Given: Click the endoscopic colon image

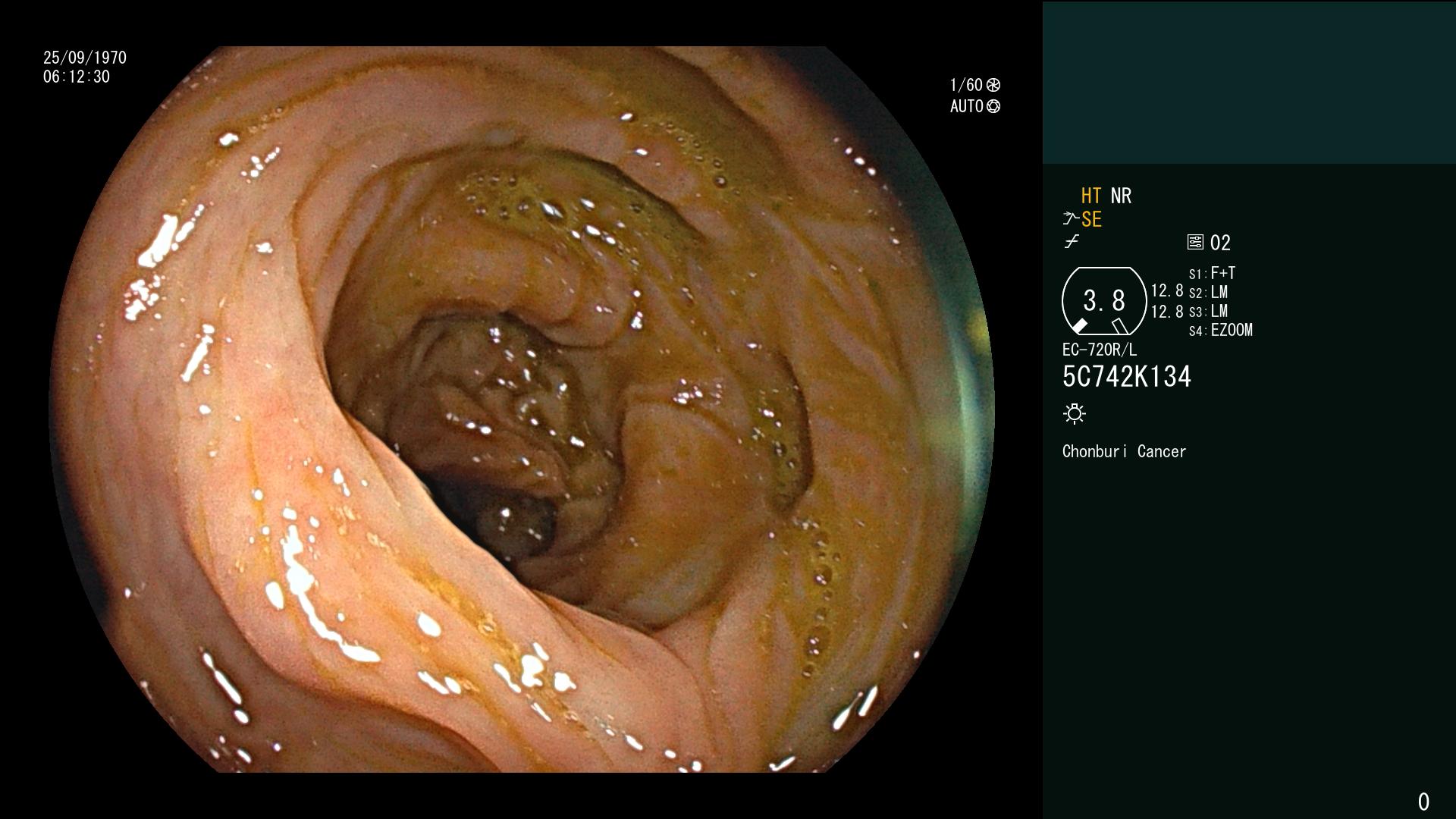Looking at the screenshot, I should pos(522,409).
